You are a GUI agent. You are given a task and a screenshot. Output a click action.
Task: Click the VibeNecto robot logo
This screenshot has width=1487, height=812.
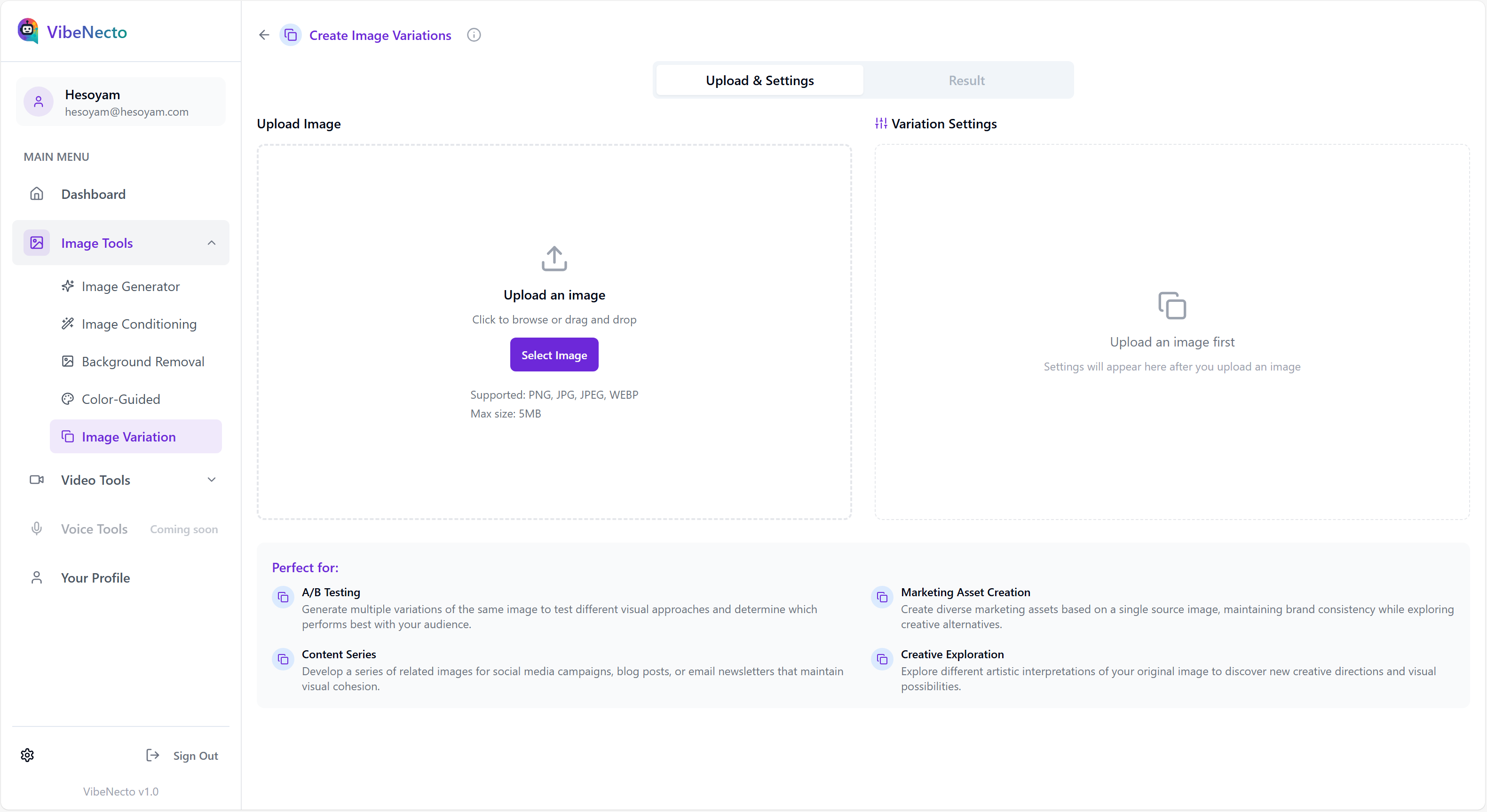pyautogui.click(x=28, y=31)
